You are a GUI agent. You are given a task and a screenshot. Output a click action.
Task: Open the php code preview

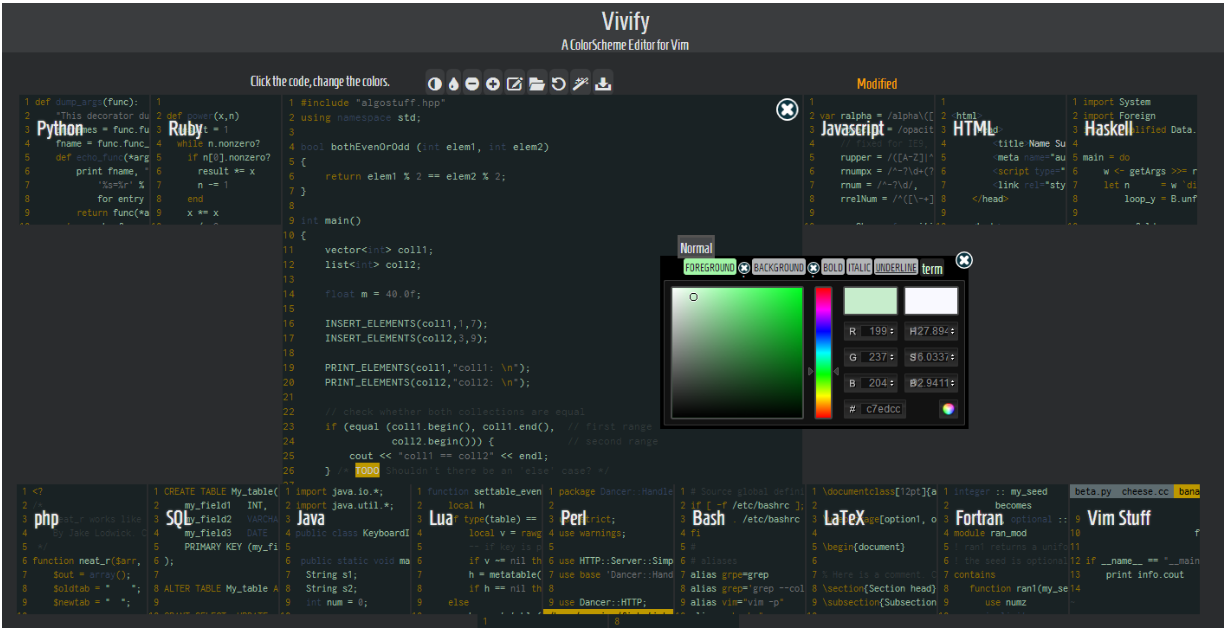point(84,549)
